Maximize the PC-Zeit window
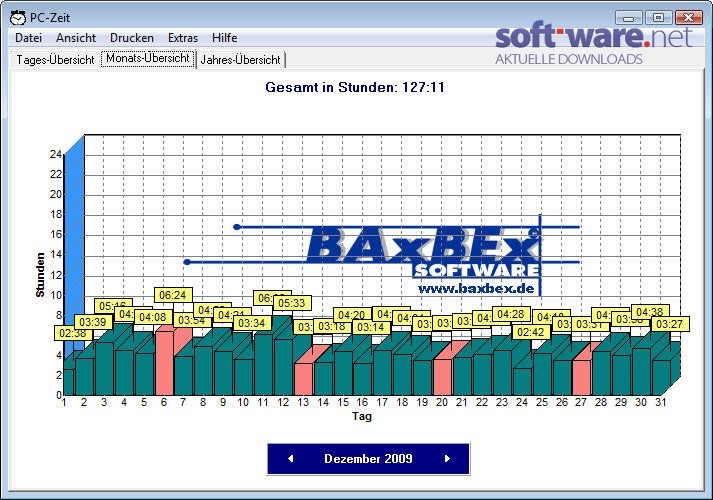Image resolution: width=713 pixels, height=500 pixels. click(x=658, y=18)
